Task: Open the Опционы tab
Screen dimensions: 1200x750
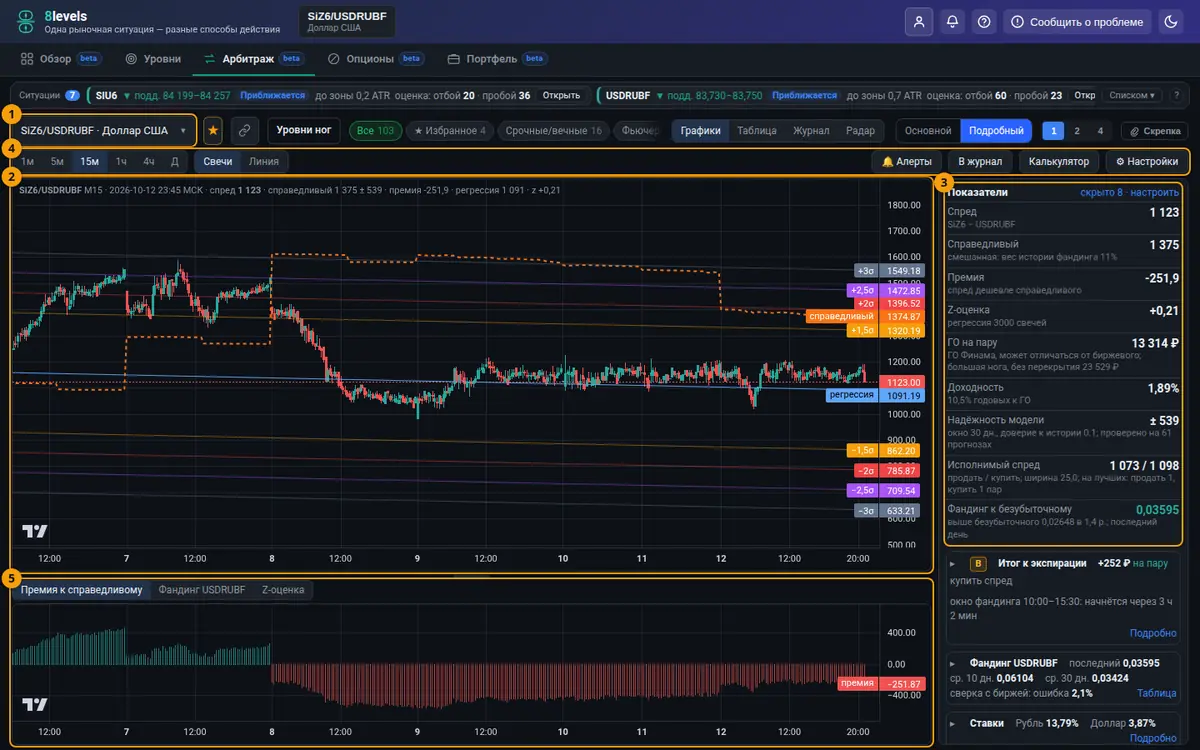Action: (375, 59)
